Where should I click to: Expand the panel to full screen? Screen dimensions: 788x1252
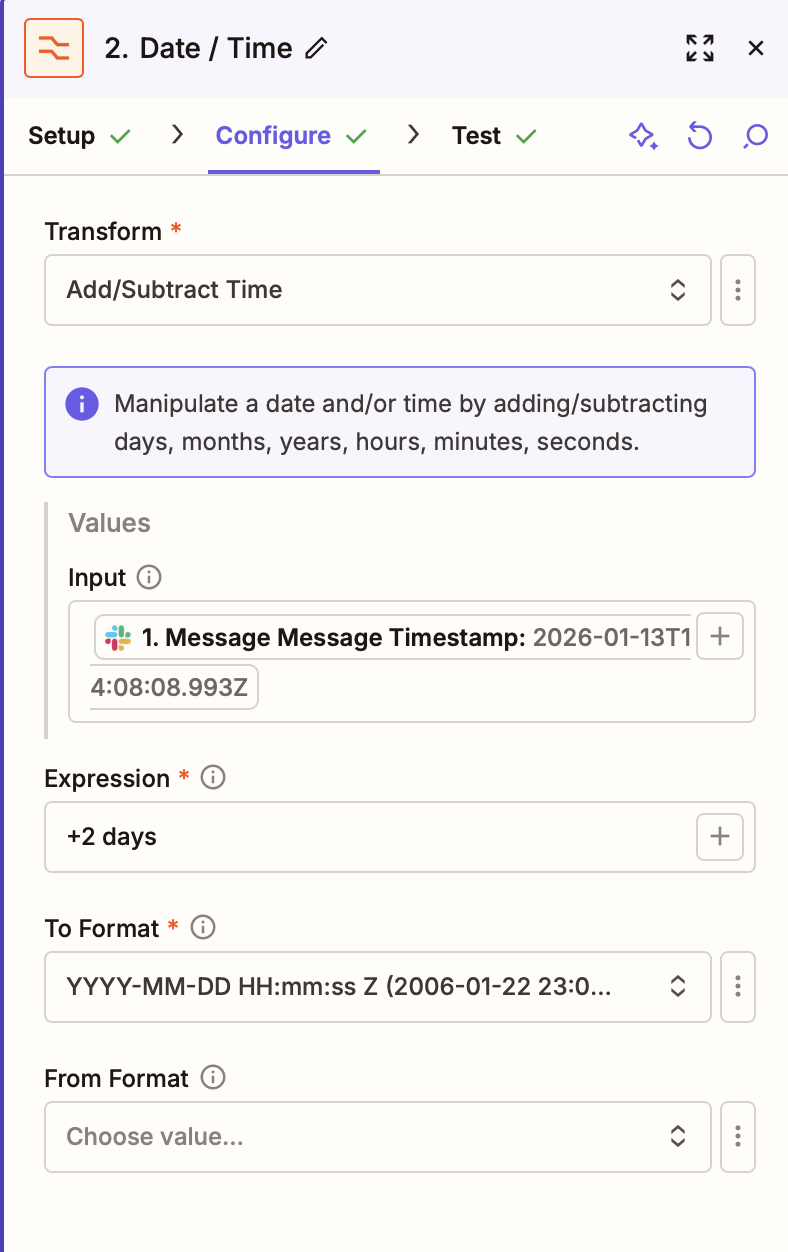[x=700, y=48]
